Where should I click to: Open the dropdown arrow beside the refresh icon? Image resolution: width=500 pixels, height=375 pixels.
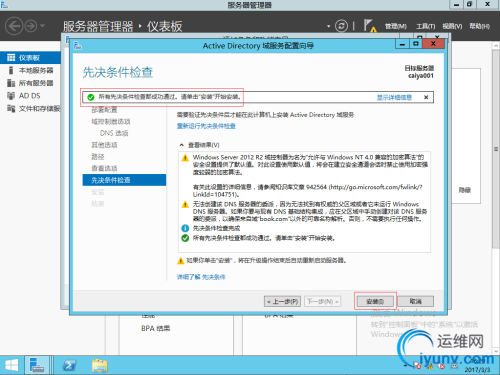(328, 26)
